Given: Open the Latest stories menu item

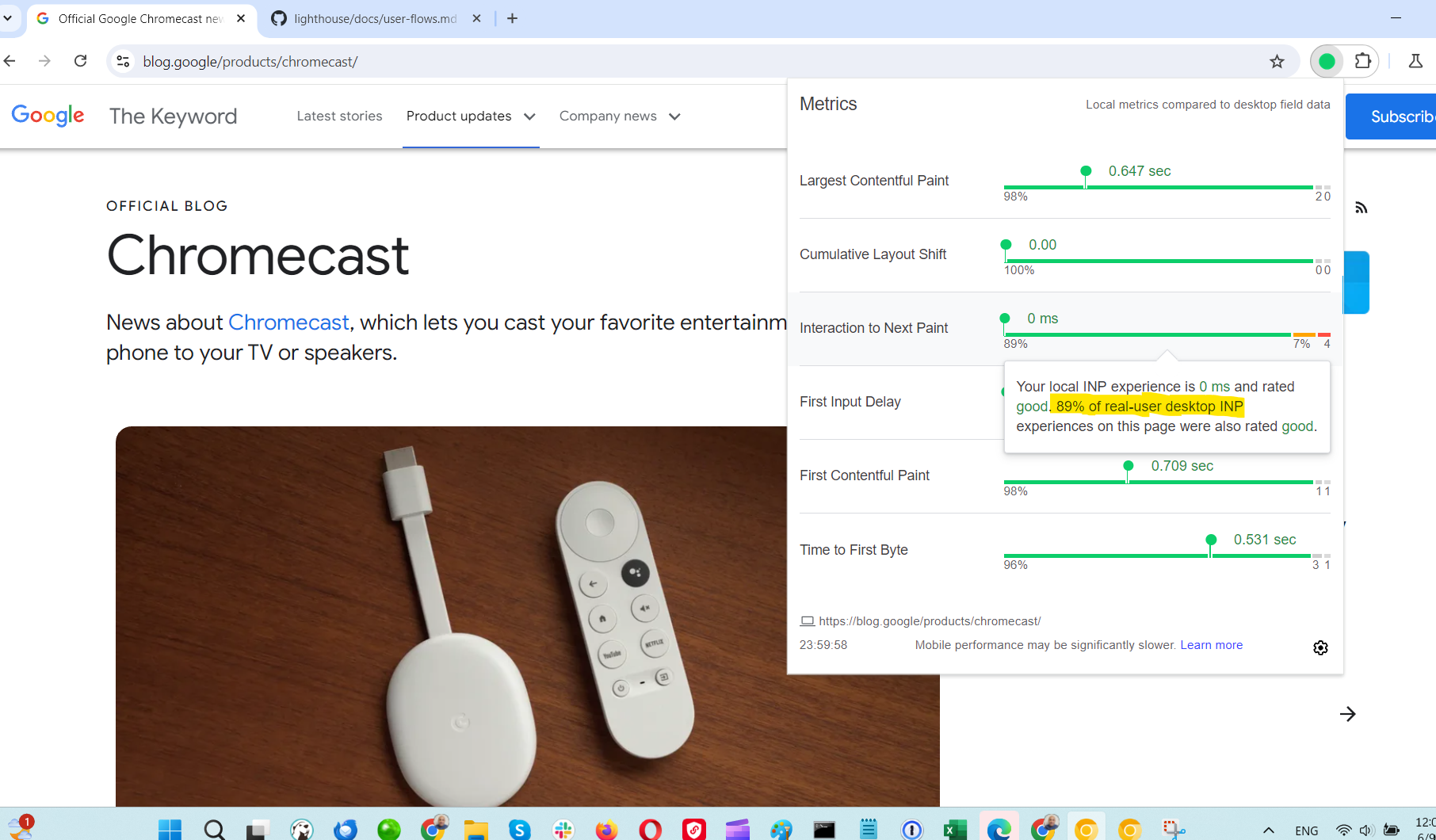Looking at the screenshot, I should click(339, 116).
